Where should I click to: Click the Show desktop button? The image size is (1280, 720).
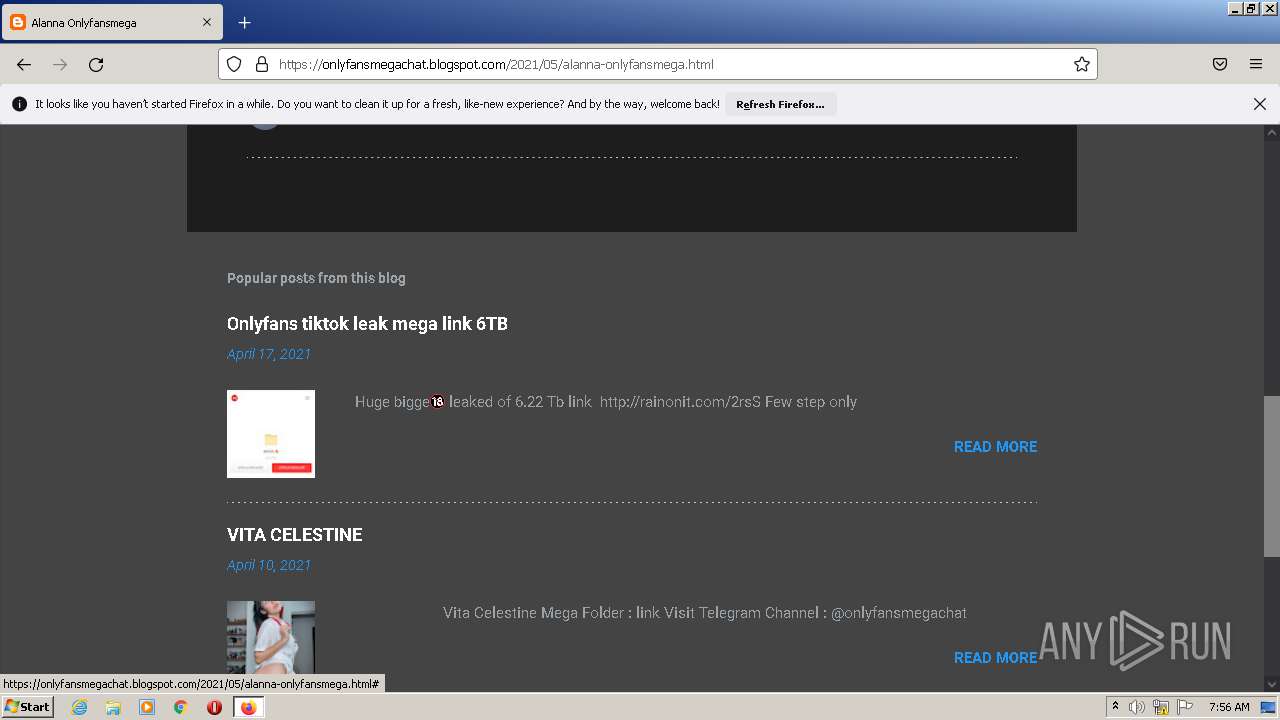[x=1269, y=707]
